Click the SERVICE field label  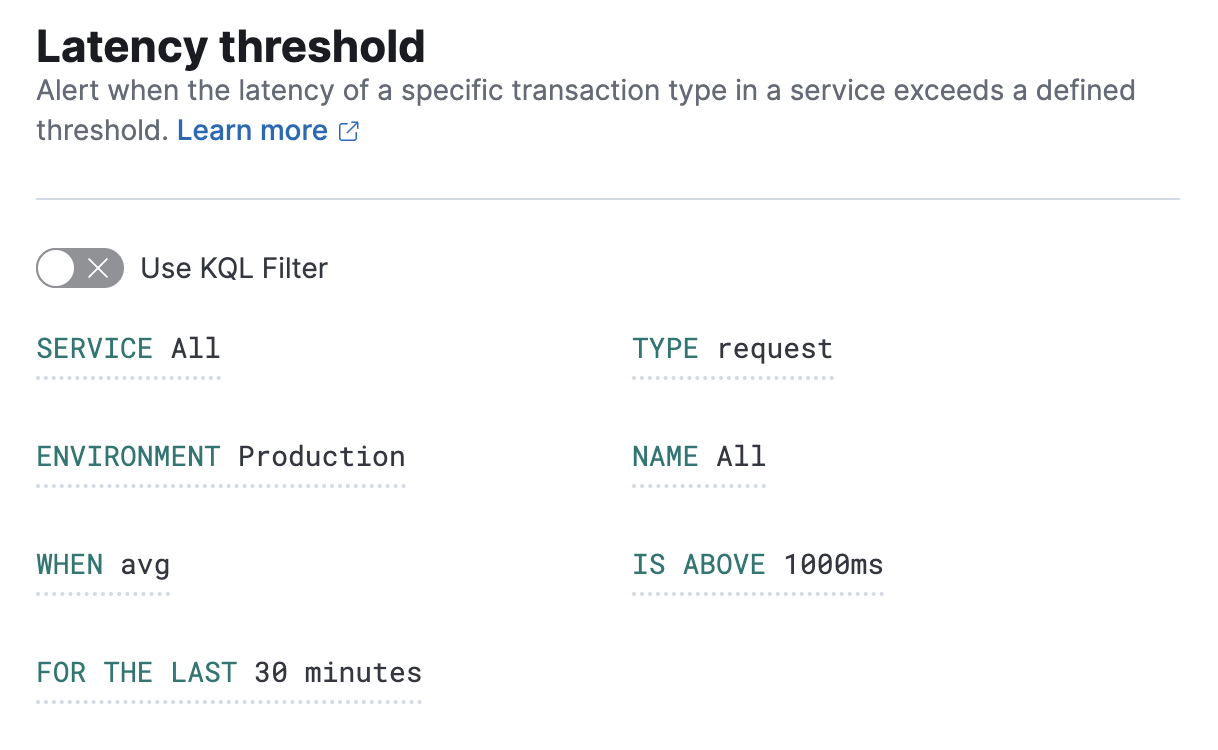94,348
